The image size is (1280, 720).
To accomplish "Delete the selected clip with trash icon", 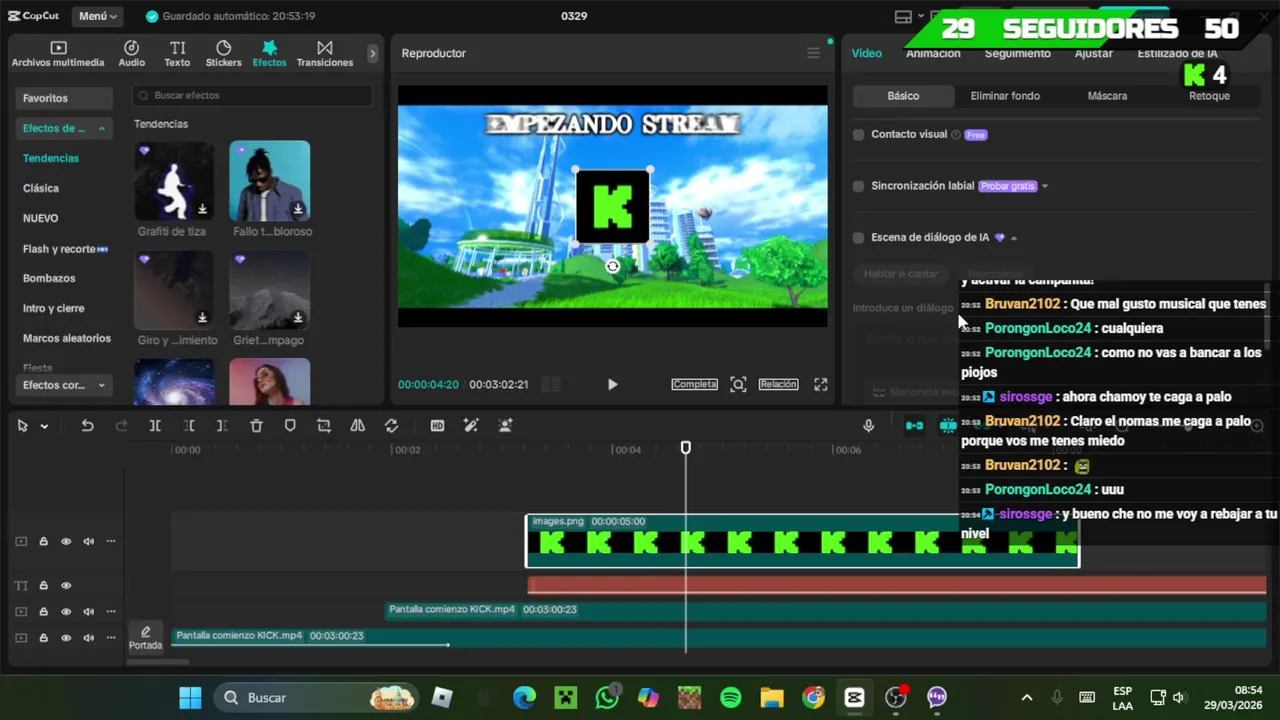I will tap(256, 425).
